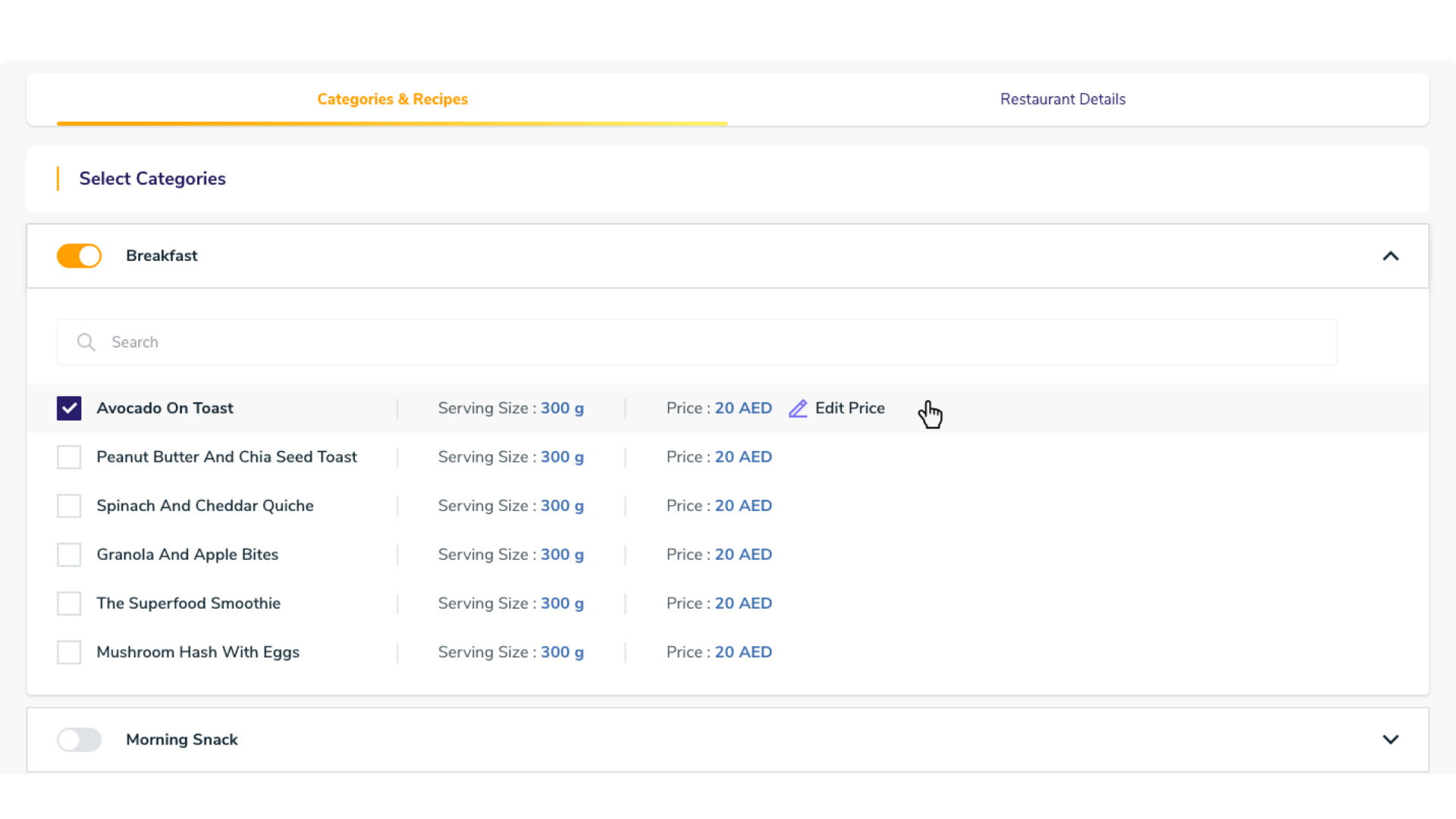Image resolution: width=1456 pixels, height=819 pixels.
Task: Collapse the Breakfast section chevron
Action: pyautogui.click(x=1390, y=256)
